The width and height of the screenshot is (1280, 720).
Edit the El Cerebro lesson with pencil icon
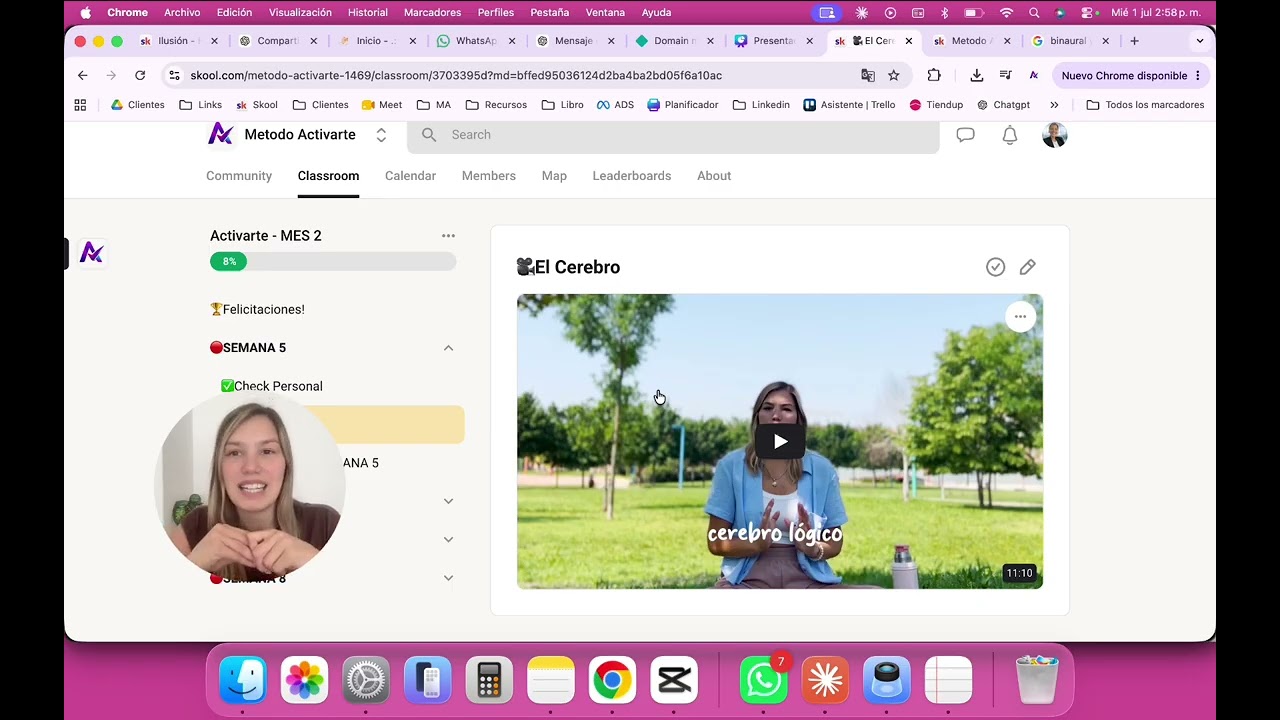tap(1027, 267)
